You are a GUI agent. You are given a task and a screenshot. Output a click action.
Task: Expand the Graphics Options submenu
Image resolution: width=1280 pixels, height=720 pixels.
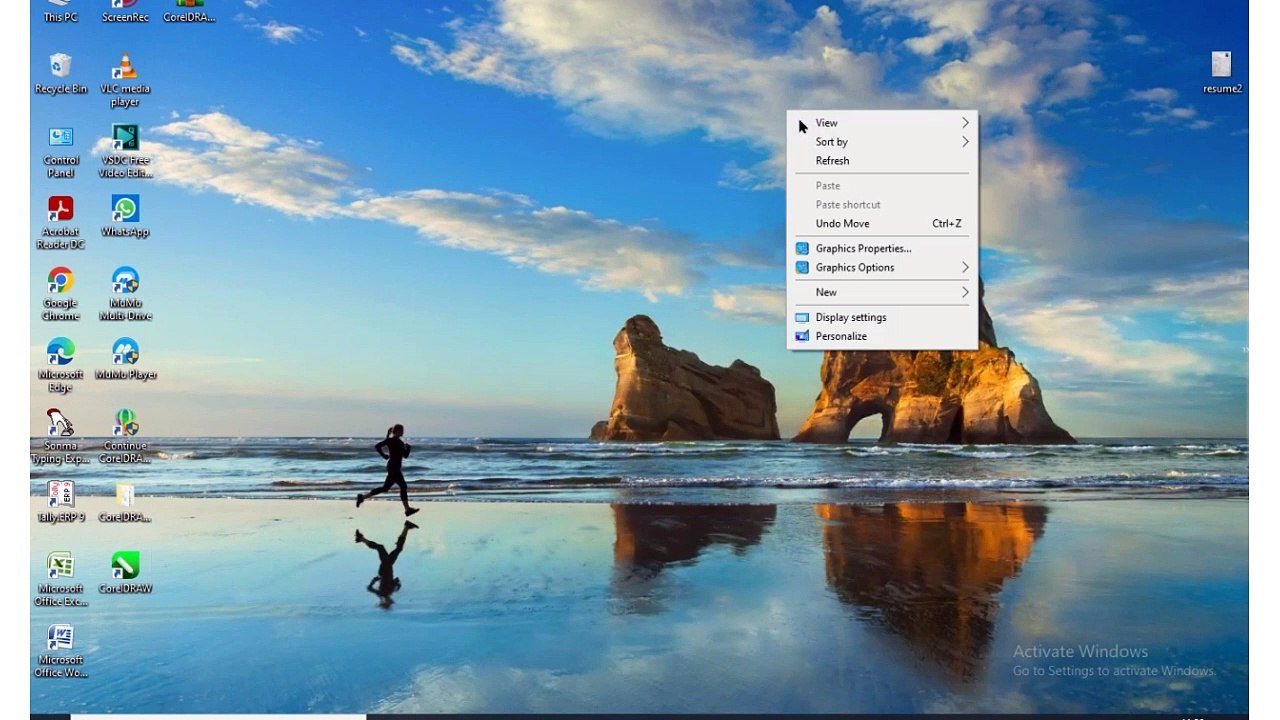(x=882, y=267)
